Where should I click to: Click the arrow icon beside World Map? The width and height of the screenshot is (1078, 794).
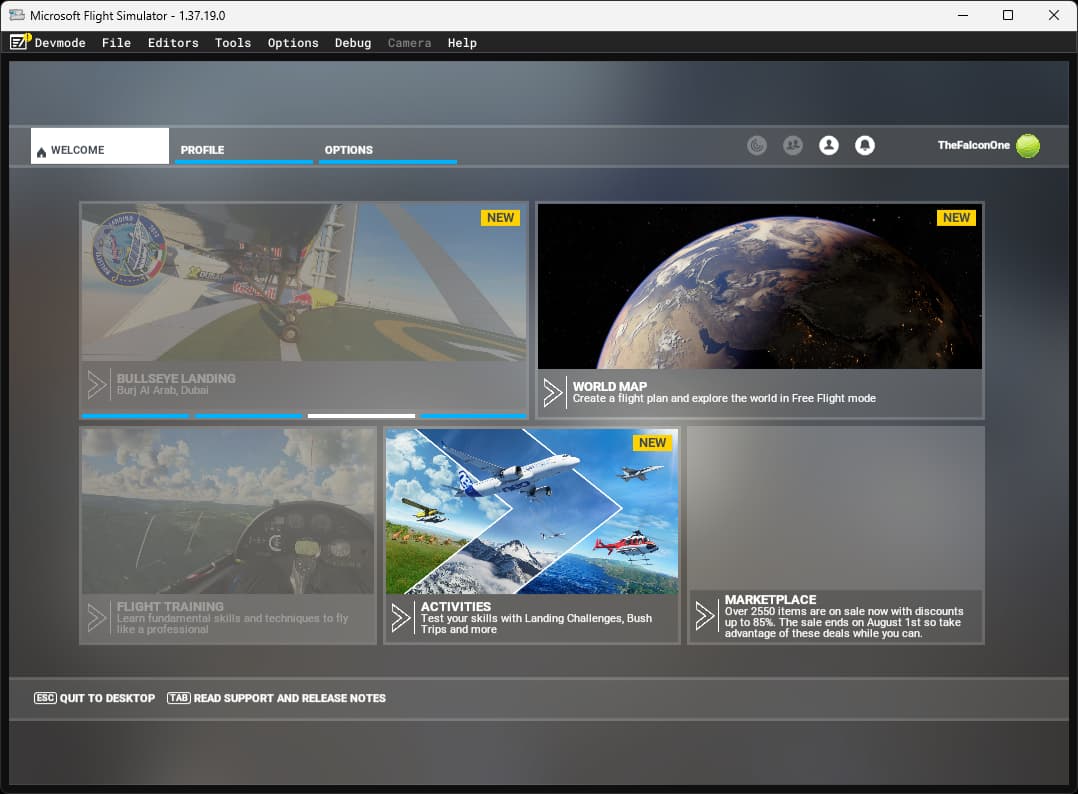(x=553, y=393)
